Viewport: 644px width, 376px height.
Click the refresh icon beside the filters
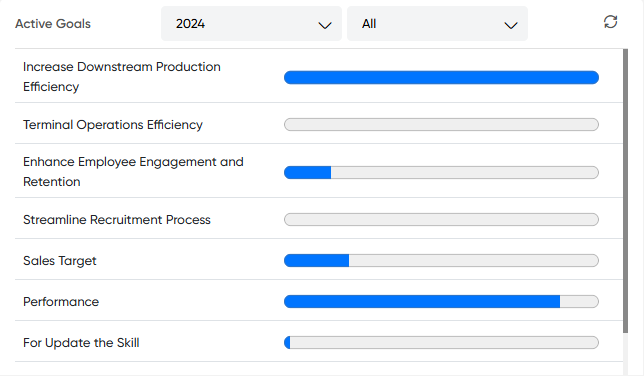[610, 22]
